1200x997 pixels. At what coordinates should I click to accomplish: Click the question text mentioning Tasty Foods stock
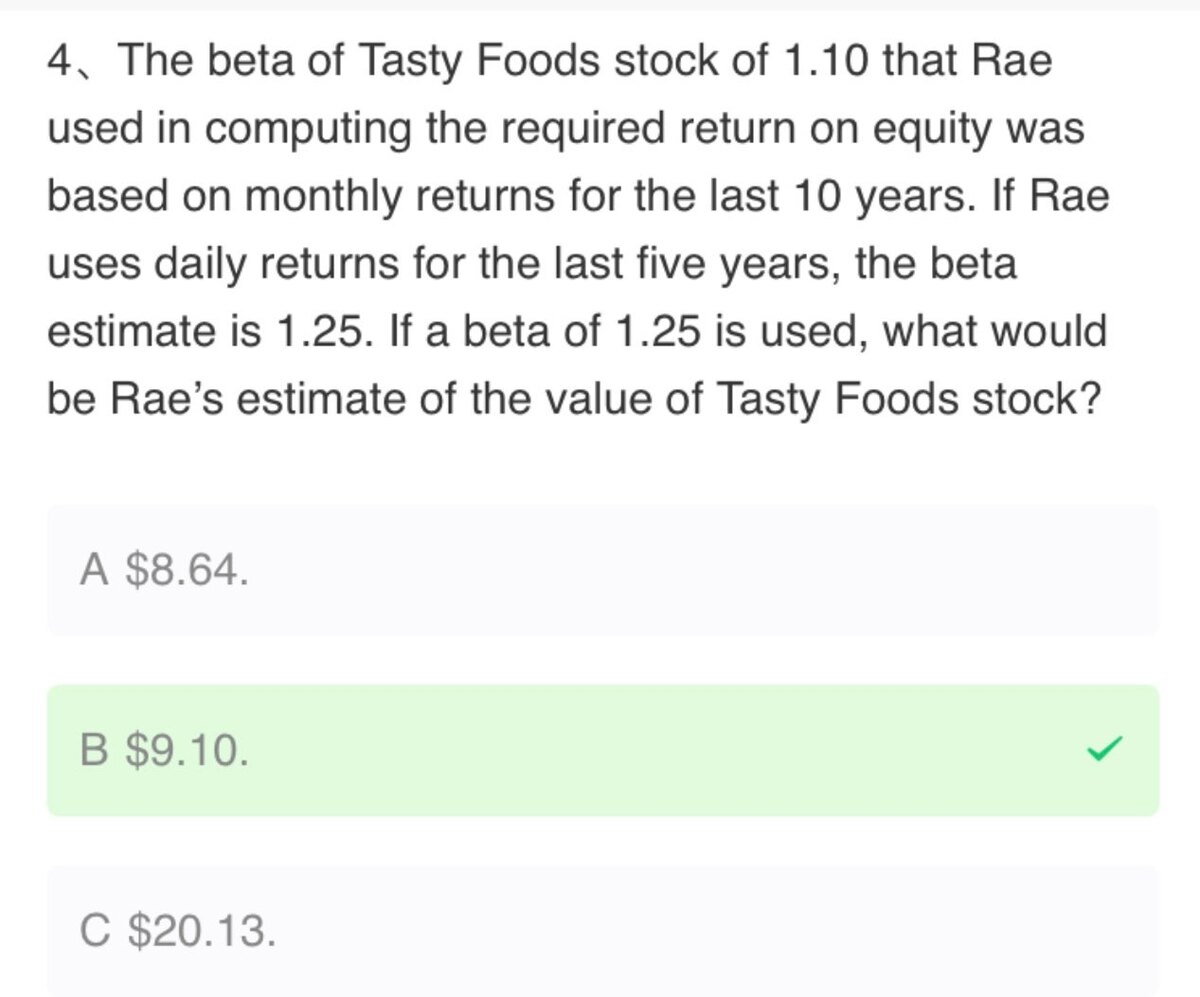click(x=578, y=232)
